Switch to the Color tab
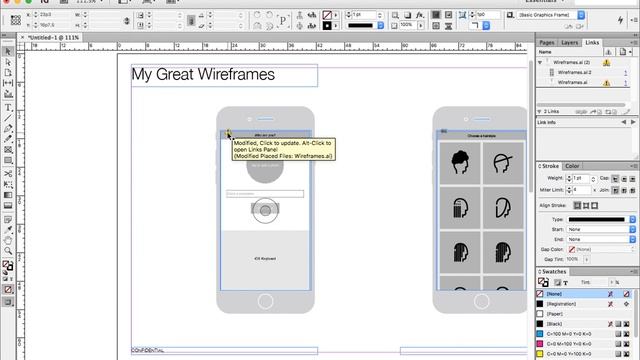Image resolution: width=640 pixels, height=360 pixels. pos(572,166)
